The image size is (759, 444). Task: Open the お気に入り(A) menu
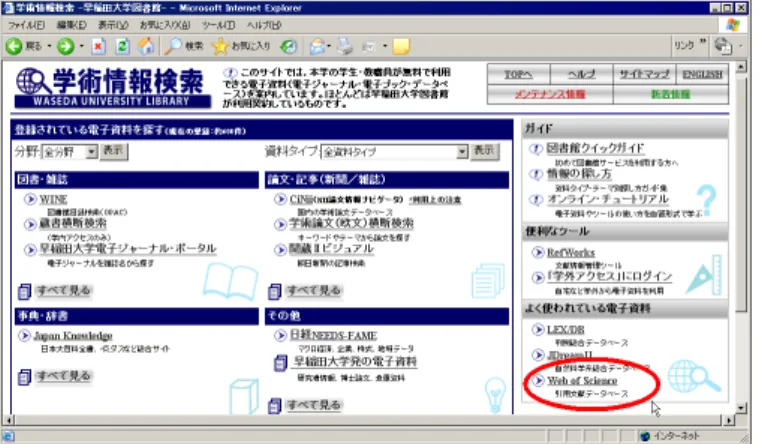165,25
